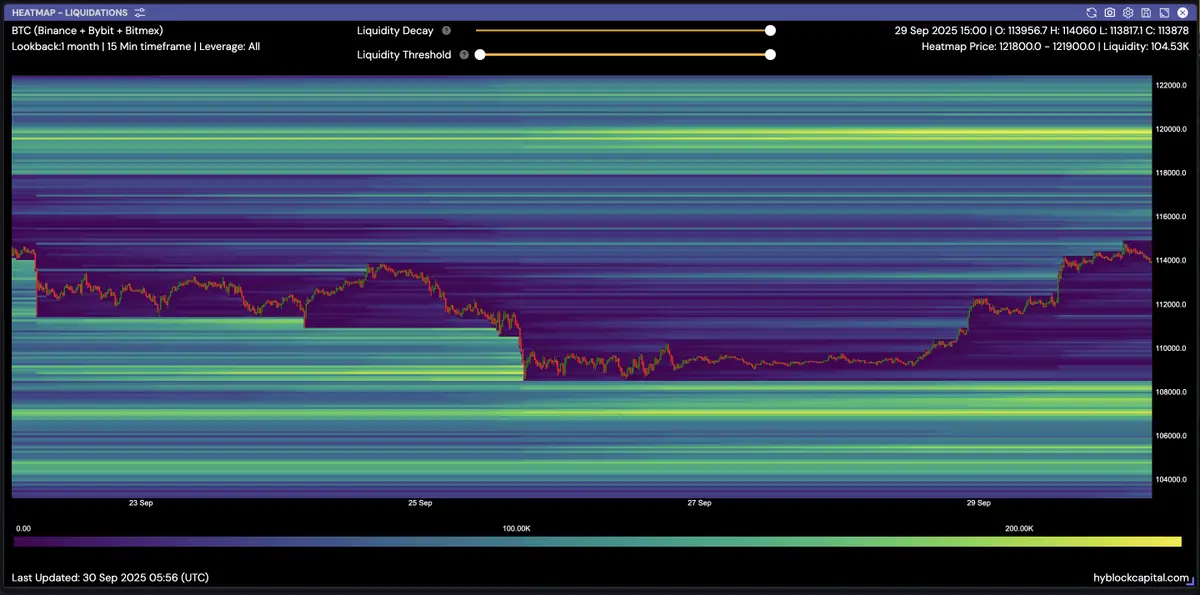Click the Liquidity Decay slider handle

tap(770, 31)
